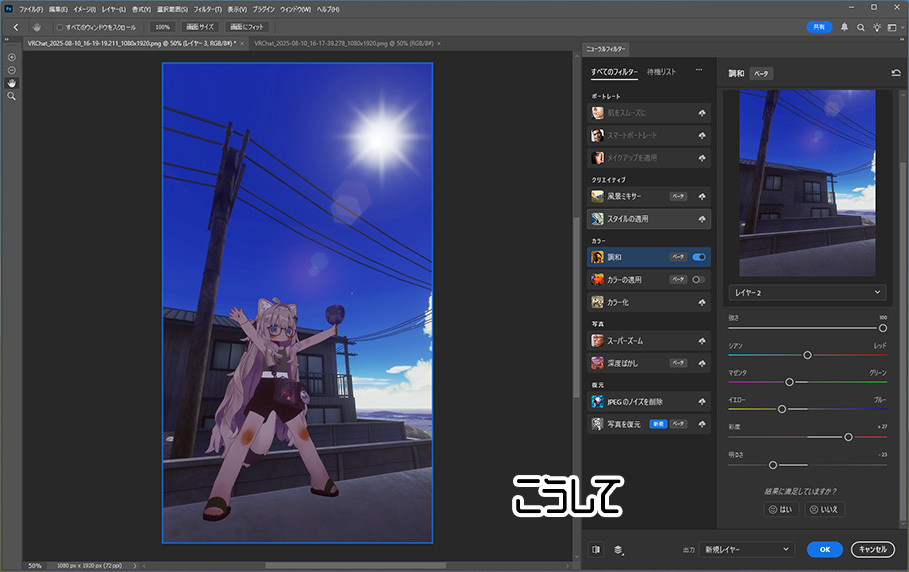
Task: Click the 100% zoom button
Action: (162, 27)
